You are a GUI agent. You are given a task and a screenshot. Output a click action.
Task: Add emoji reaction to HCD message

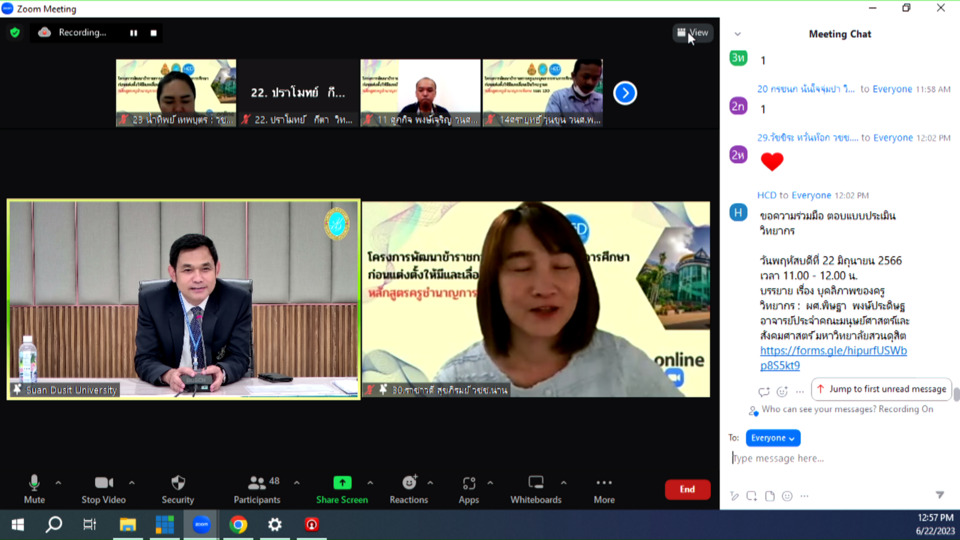tap(782, 391)
